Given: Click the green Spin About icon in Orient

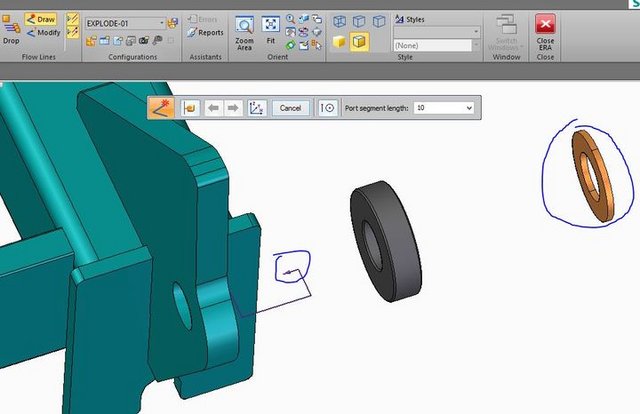Looking at the screenshot, I should [x=291, y=45].
